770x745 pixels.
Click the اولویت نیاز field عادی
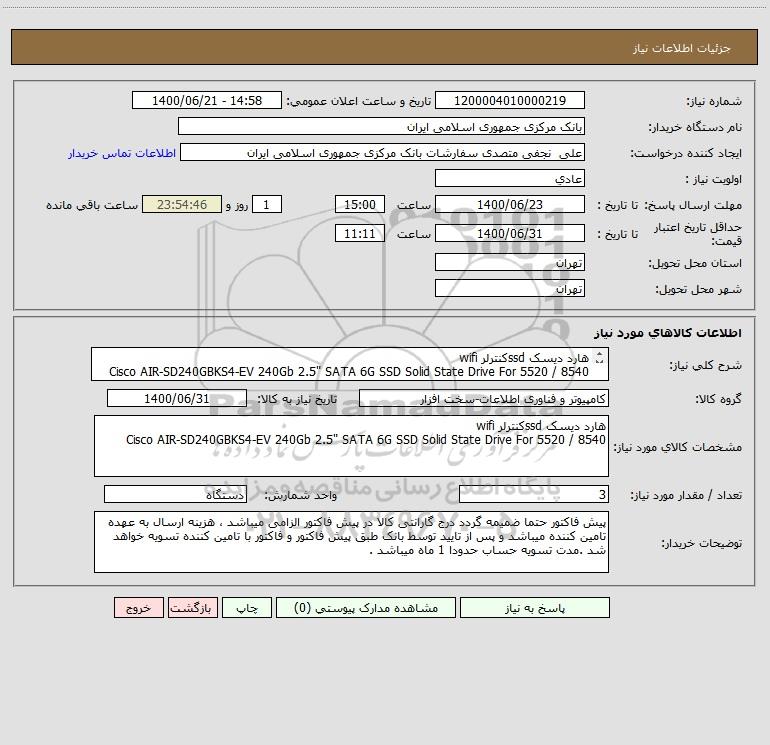[510, 178]
